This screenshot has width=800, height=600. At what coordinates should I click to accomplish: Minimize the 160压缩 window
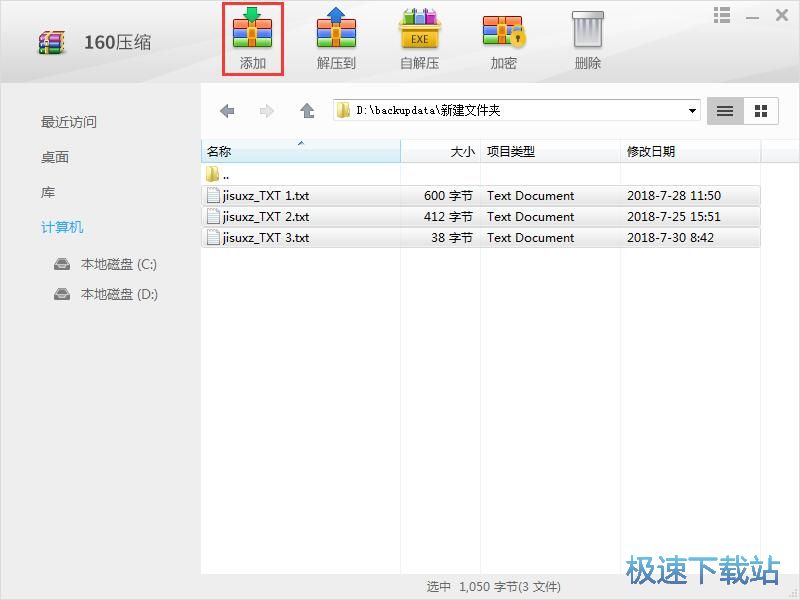pyautogui.click(x=752, y=17)
